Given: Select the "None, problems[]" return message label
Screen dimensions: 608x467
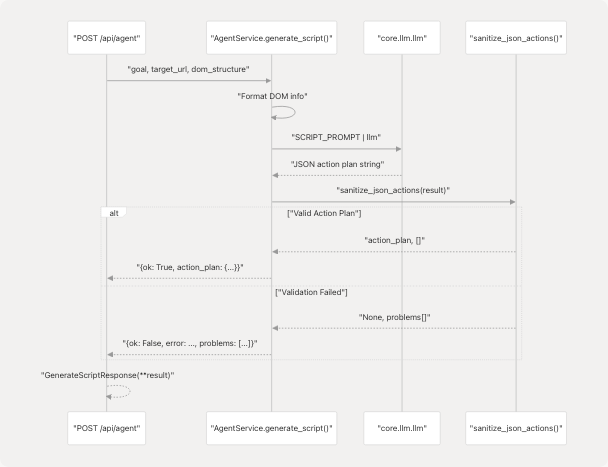Looking at the screenshot, I should tap(393, 317).
